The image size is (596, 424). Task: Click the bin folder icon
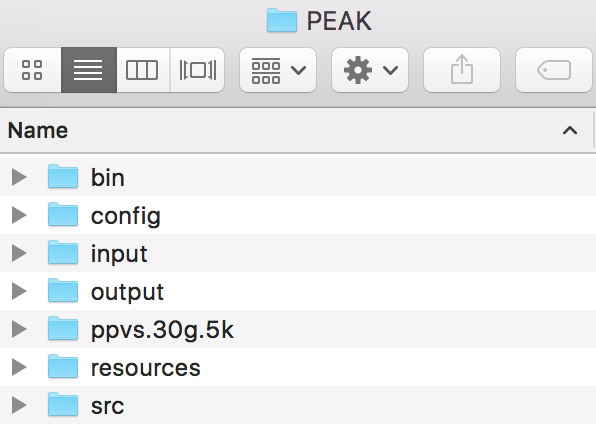63,176
